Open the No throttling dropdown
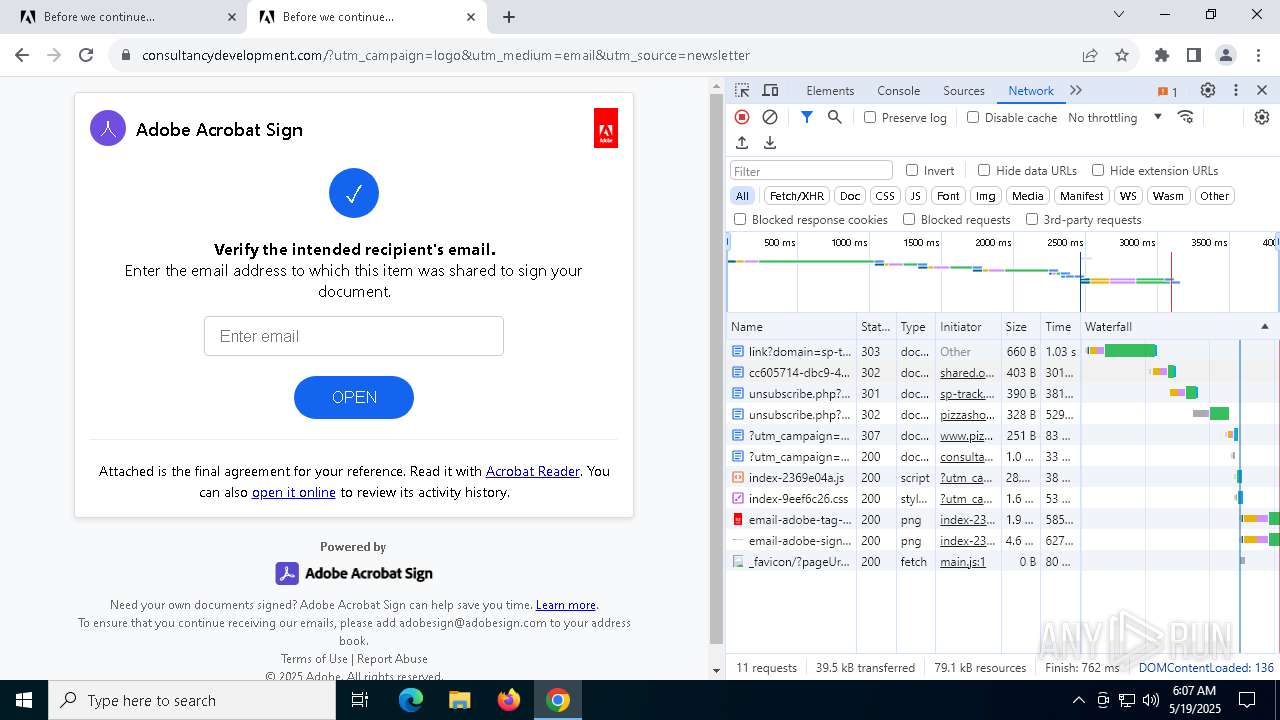 1115,117
